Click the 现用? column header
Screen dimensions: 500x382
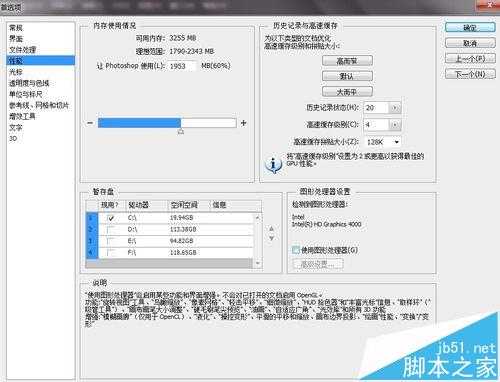click(111, 205)
